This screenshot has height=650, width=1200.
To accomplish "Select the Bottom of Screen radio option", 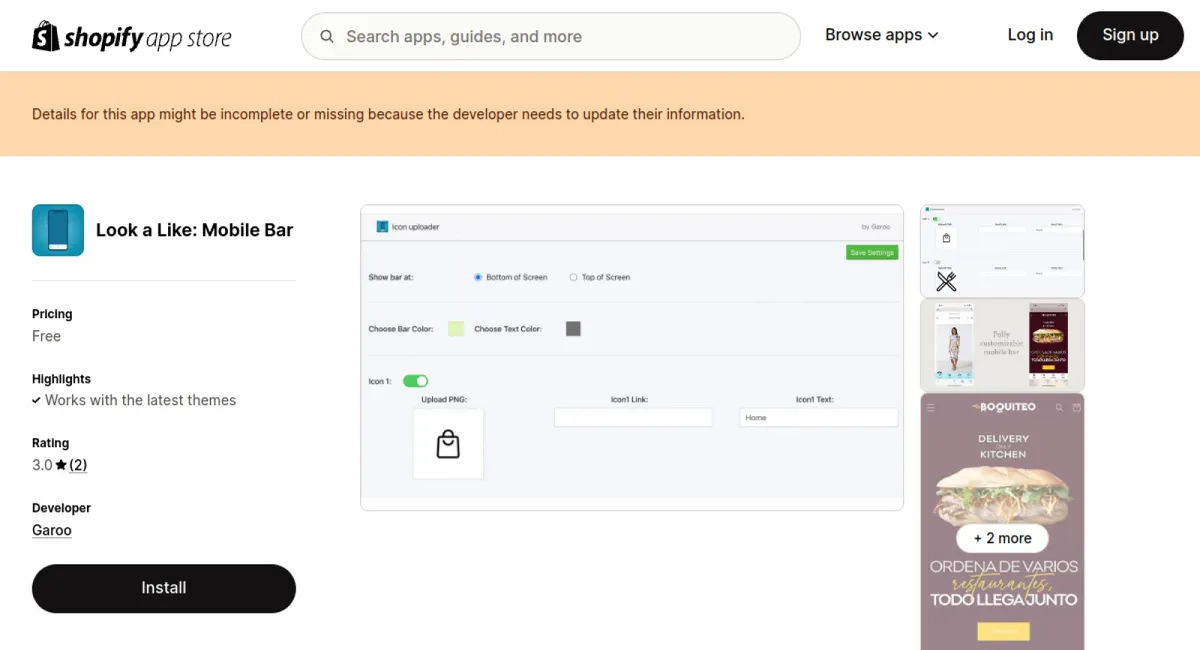I will [x=478, y=277].
